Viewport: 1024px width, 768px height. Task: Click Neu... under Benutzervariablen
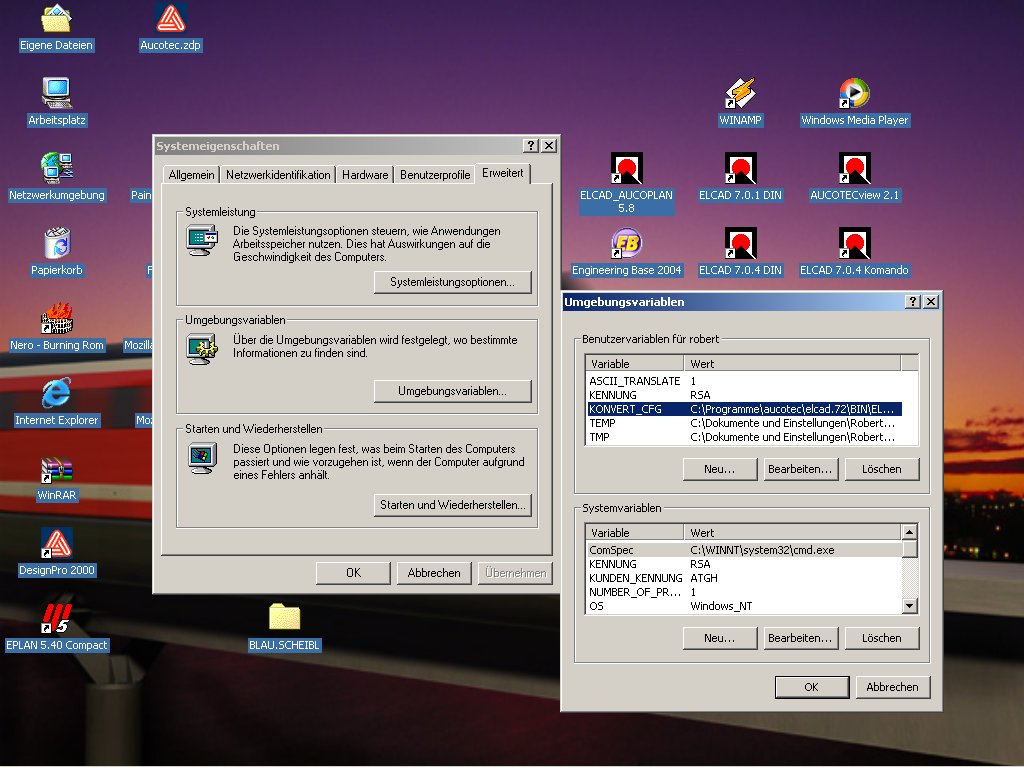click(720, 469)
